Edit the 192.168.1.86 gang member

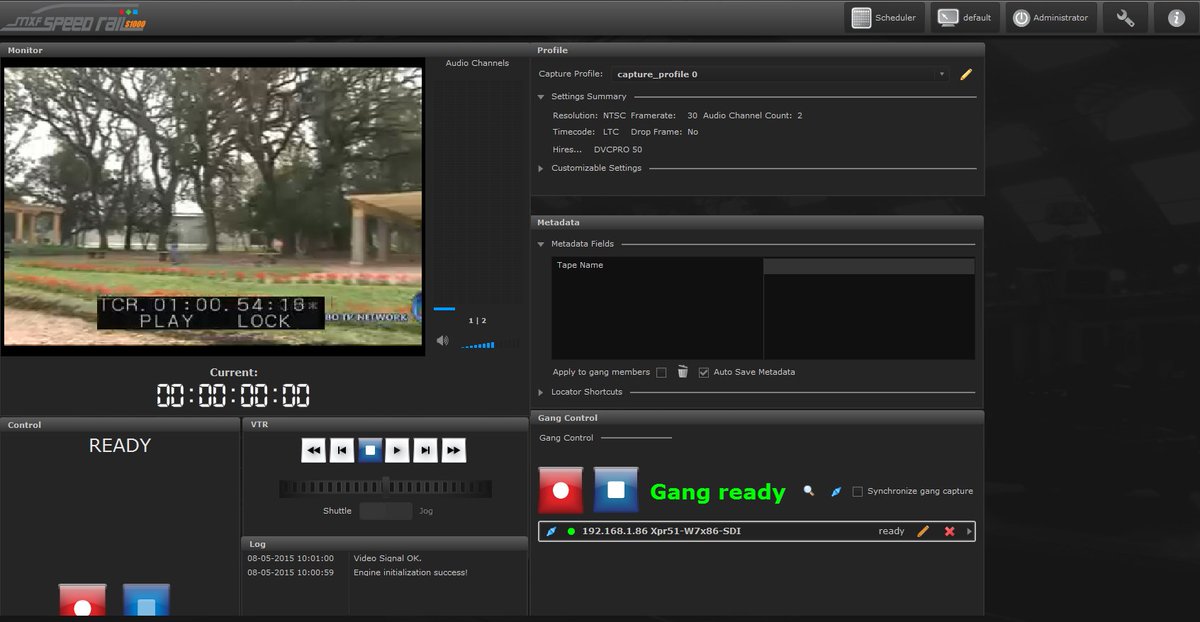click(x=923, y=531)
